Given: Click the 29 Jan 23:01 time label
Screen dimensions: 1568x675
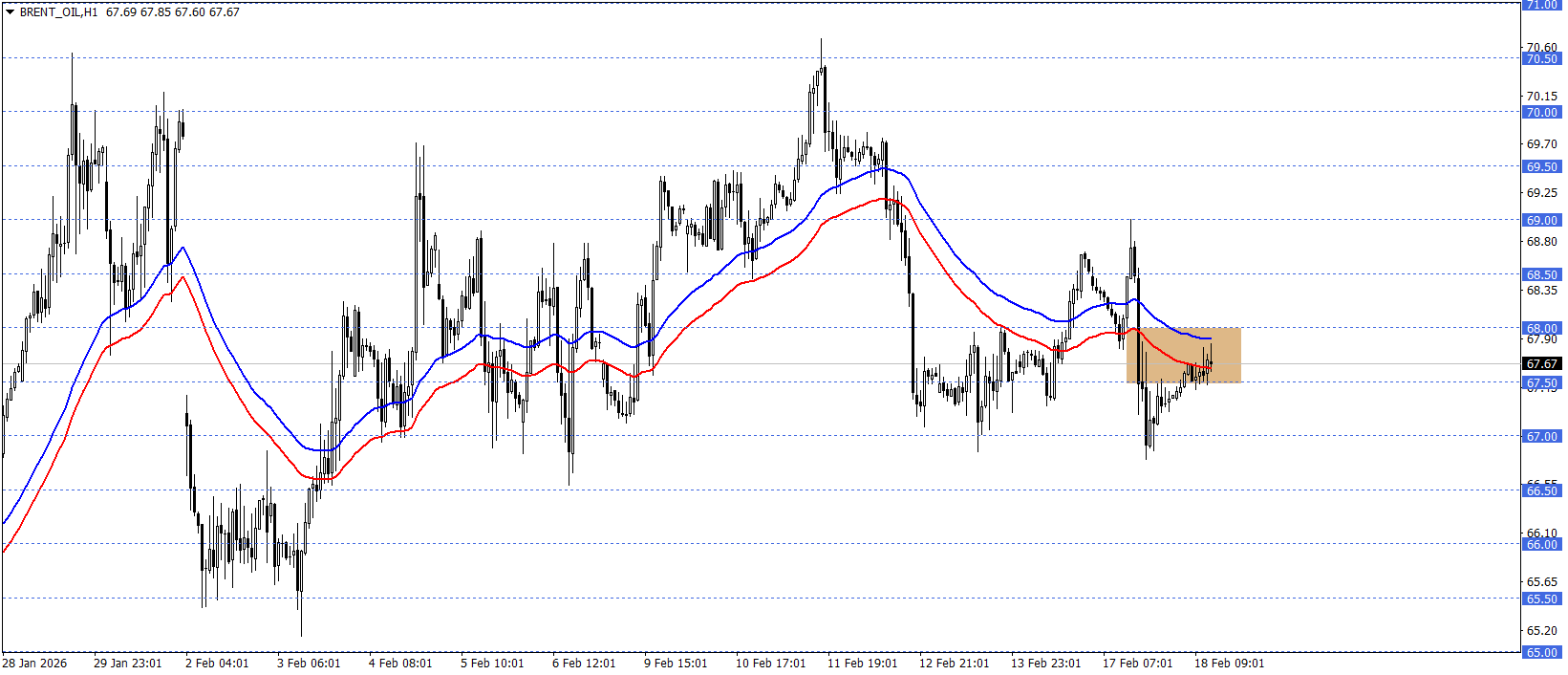Looking at the screenshot, I should coord(127,664).
